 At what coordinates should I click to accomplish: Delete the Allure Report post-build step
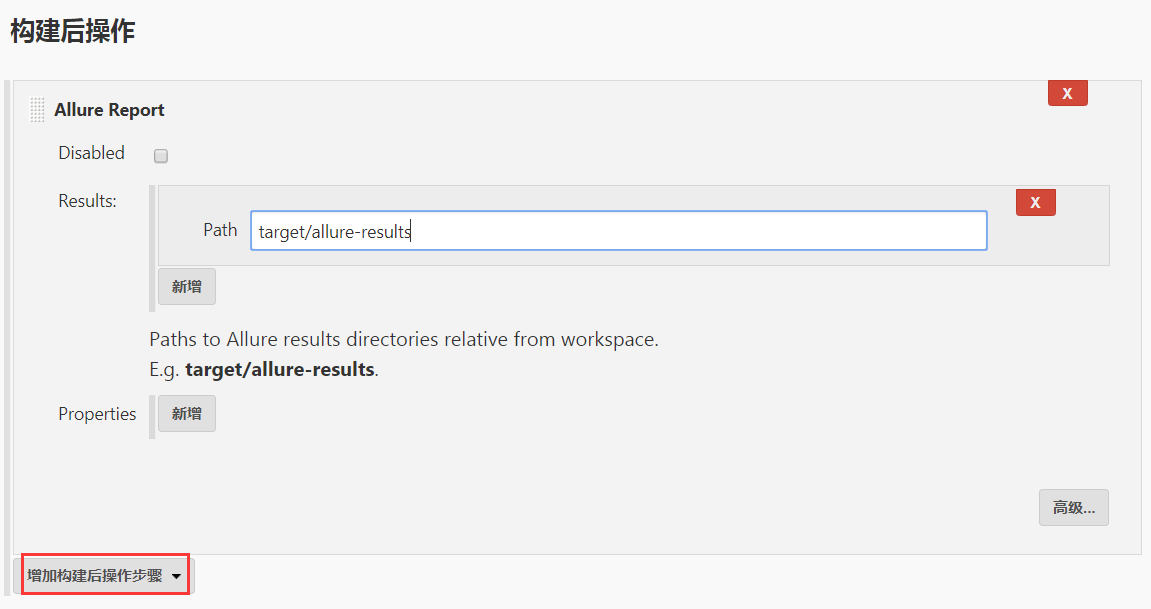(1067, 93)
